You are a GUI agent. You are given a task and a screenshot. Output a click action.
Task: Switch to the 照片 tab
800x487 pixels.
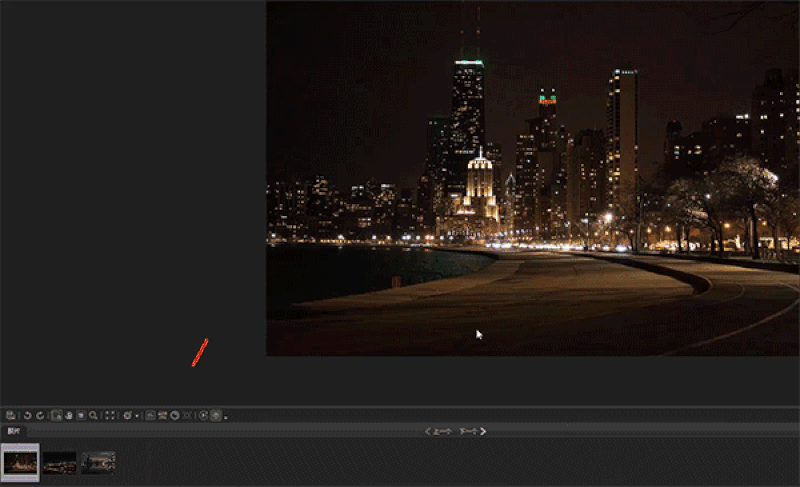14,432
